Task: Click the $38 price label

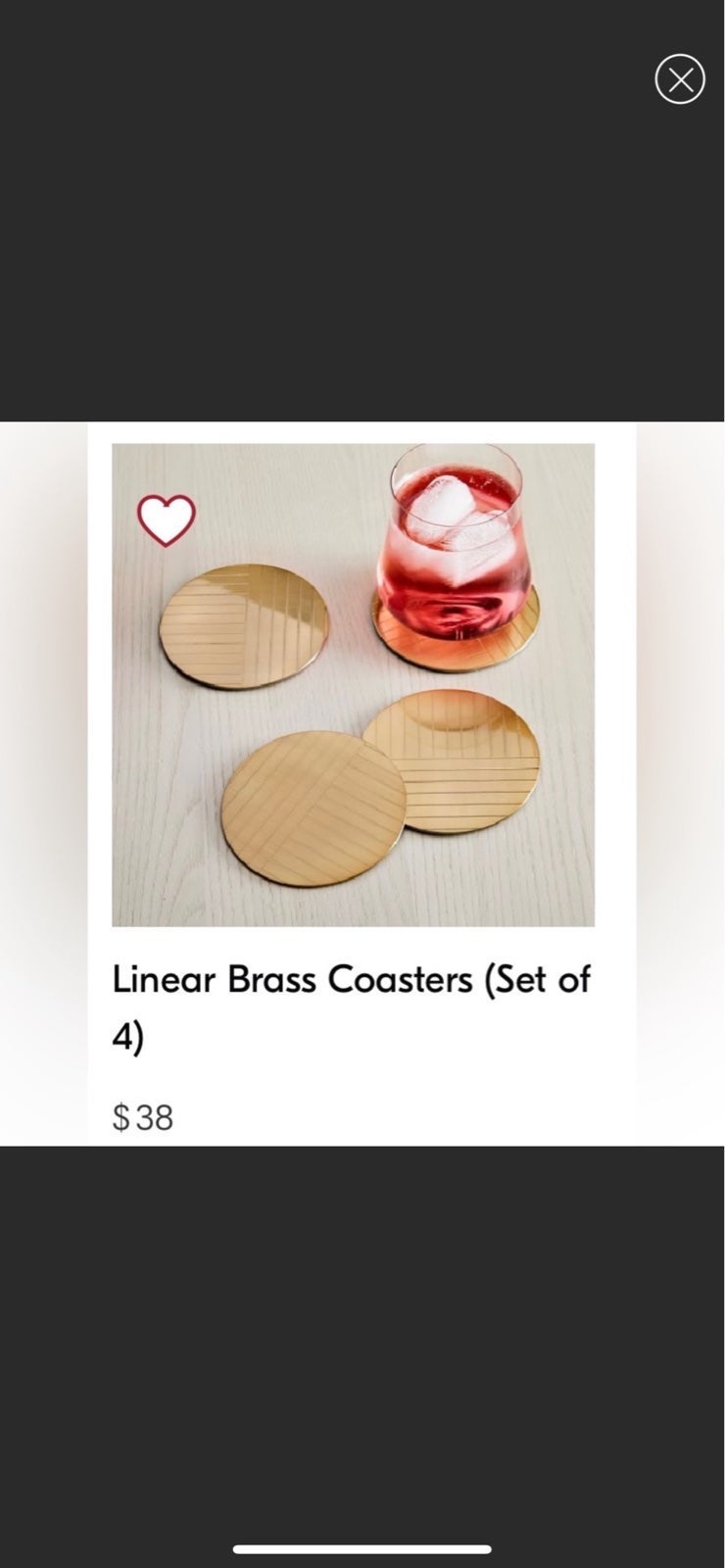Action: click(143, 1117)
